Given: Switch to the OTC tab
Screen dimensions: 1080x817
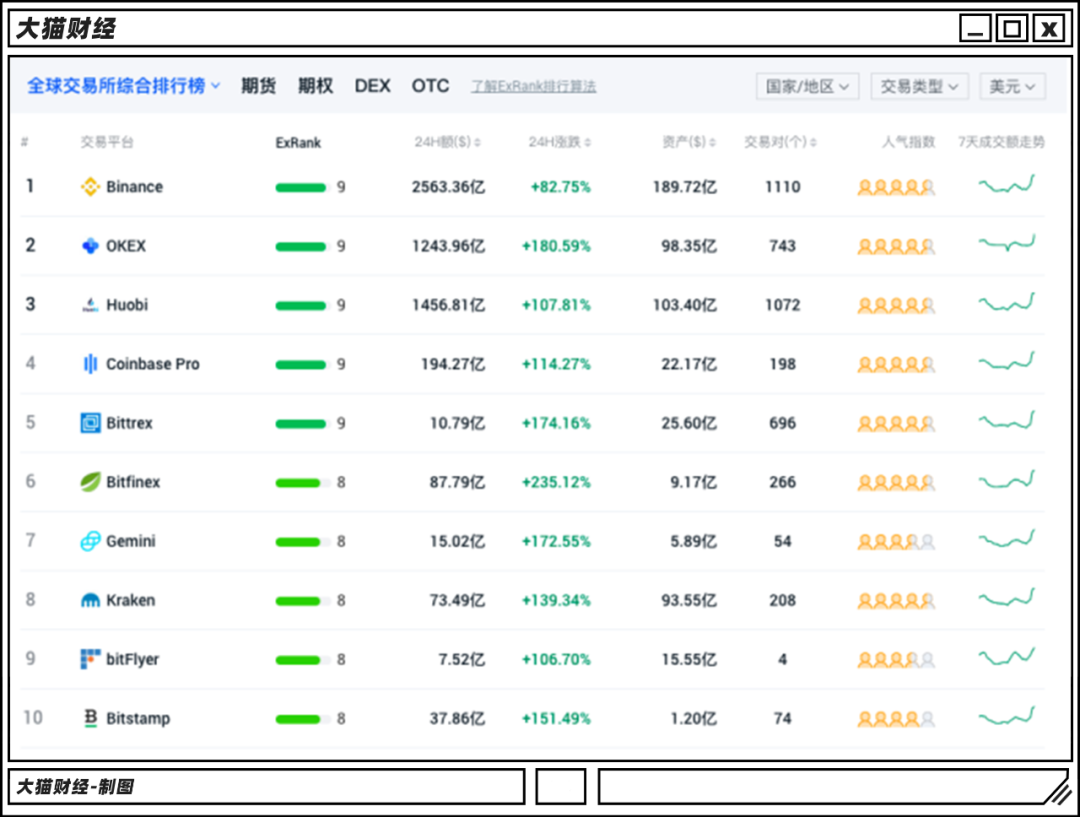Looking at the screenshot, I should pyautogui.click(x=430, y=86).
